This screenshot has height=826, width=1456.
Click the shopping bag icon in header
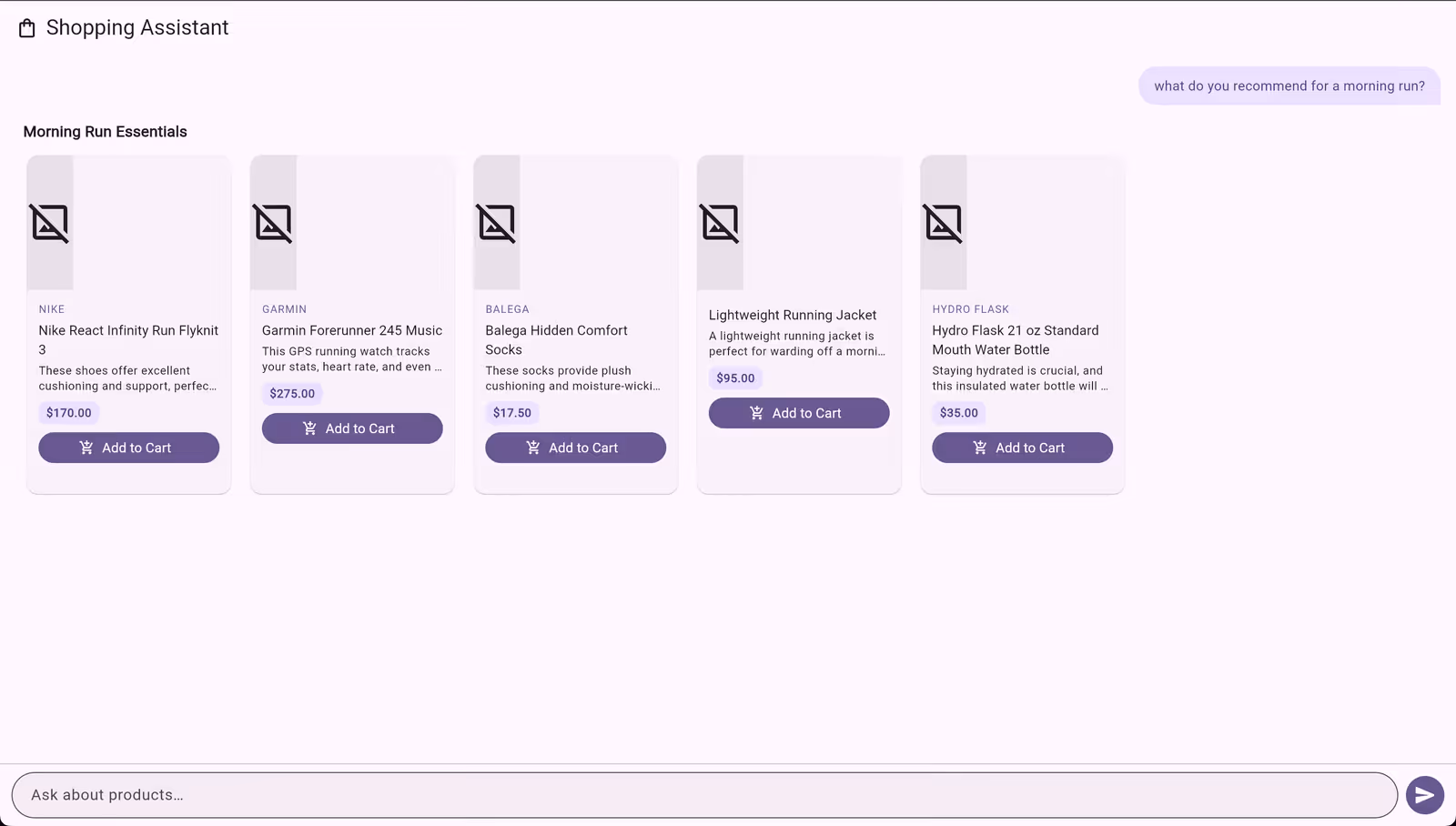tap(27, 28)
